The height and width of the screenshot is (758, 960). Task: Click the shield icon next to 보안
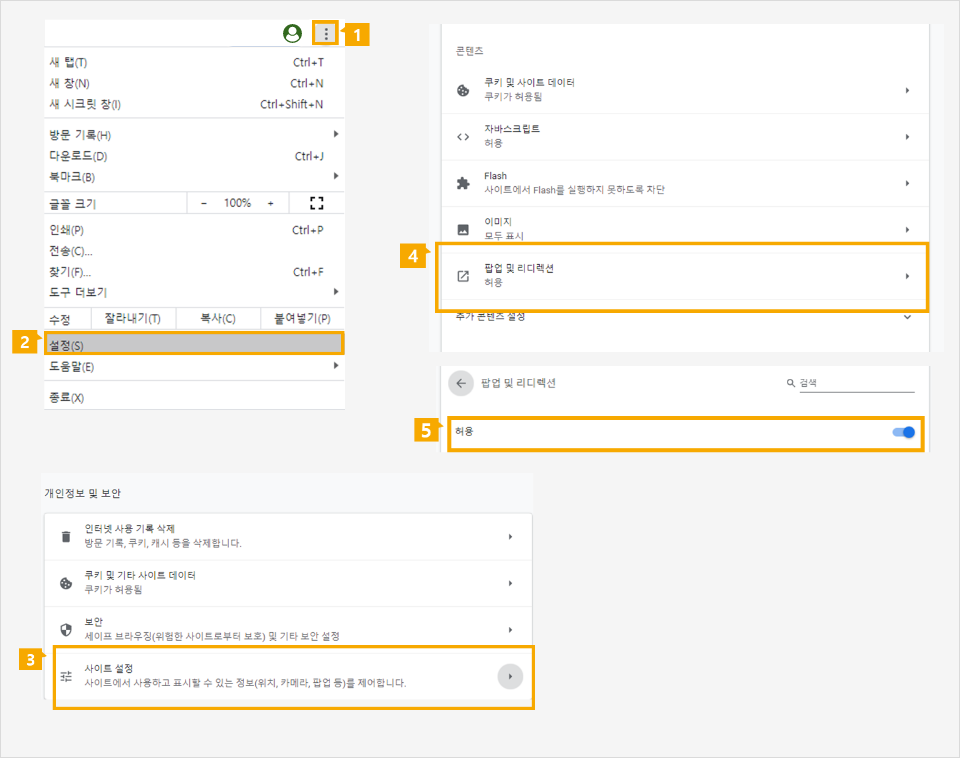click(66, 629)
